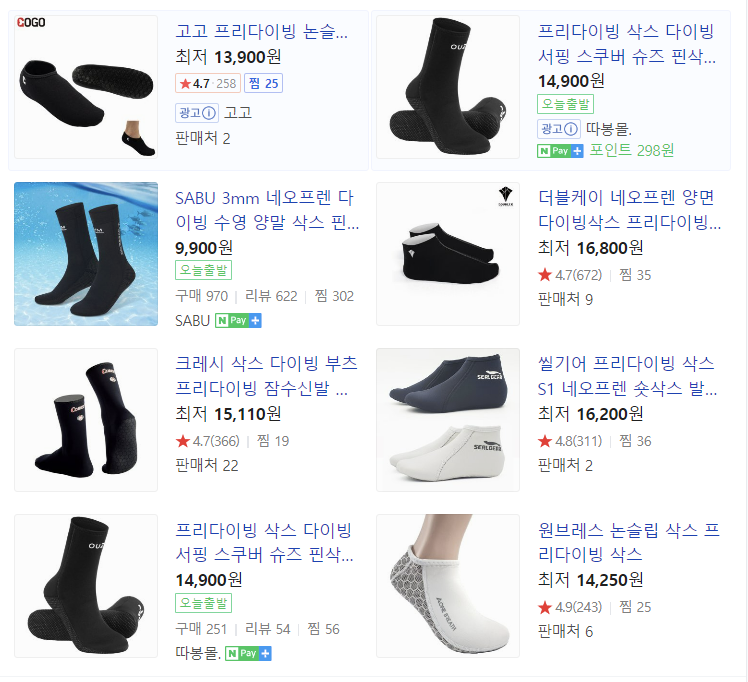Open SABU 3mm 네오프렌 diving socks link

pyautogui.click(x=267, y=210)
